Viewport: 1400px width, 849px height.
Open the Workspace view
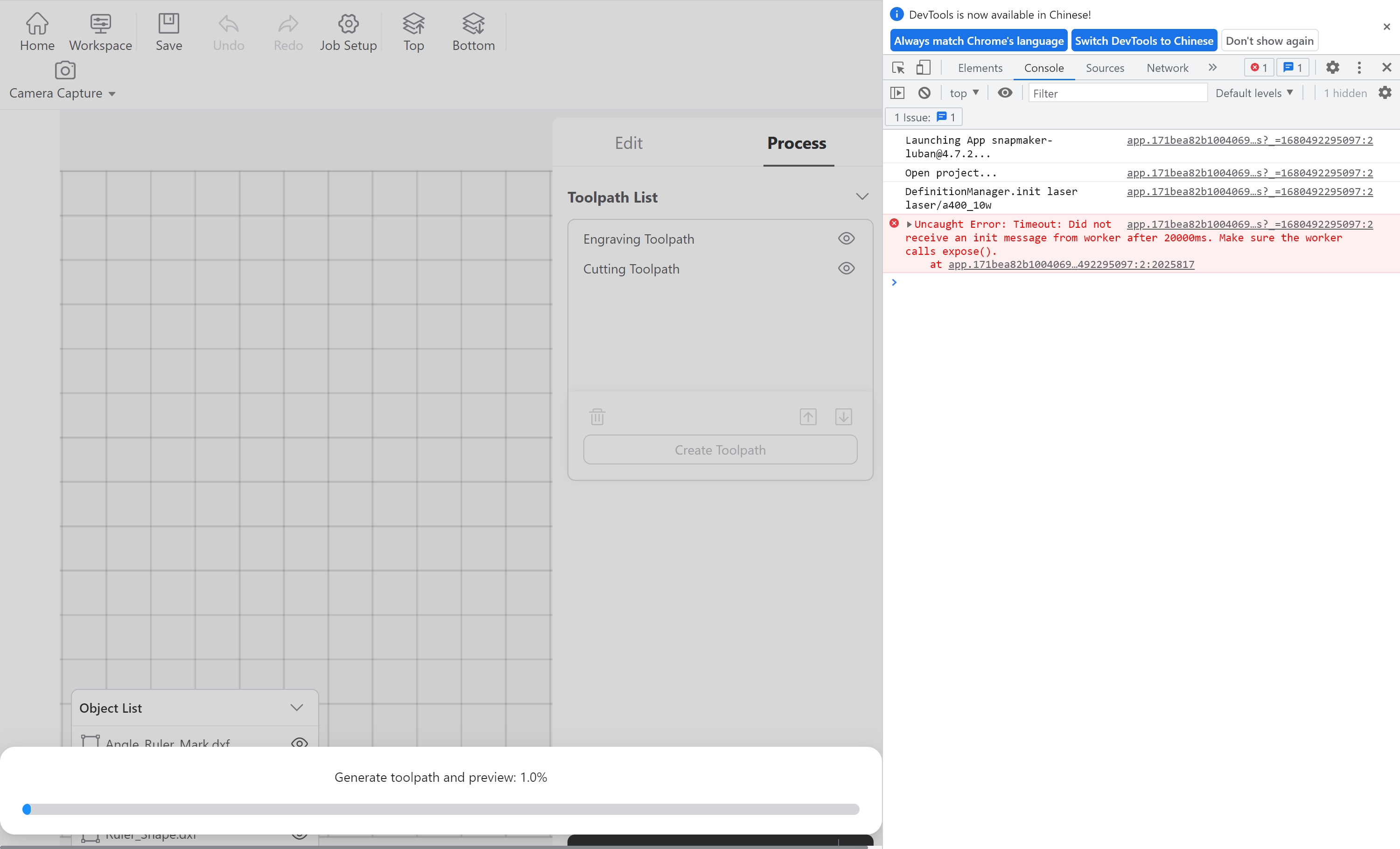click(x=100, y=31)
